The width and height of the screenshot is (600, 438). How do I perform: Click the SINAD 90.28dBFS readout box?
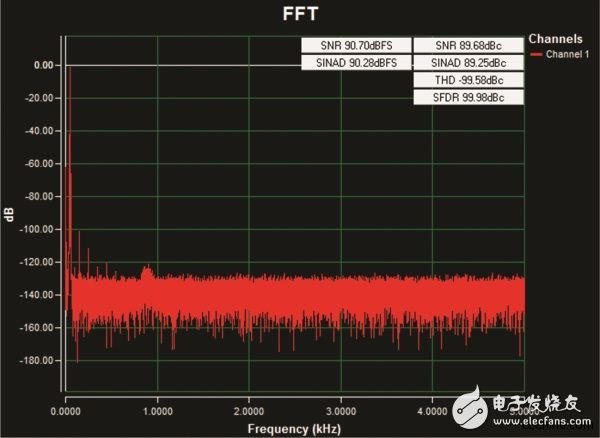tap(355, 63)
